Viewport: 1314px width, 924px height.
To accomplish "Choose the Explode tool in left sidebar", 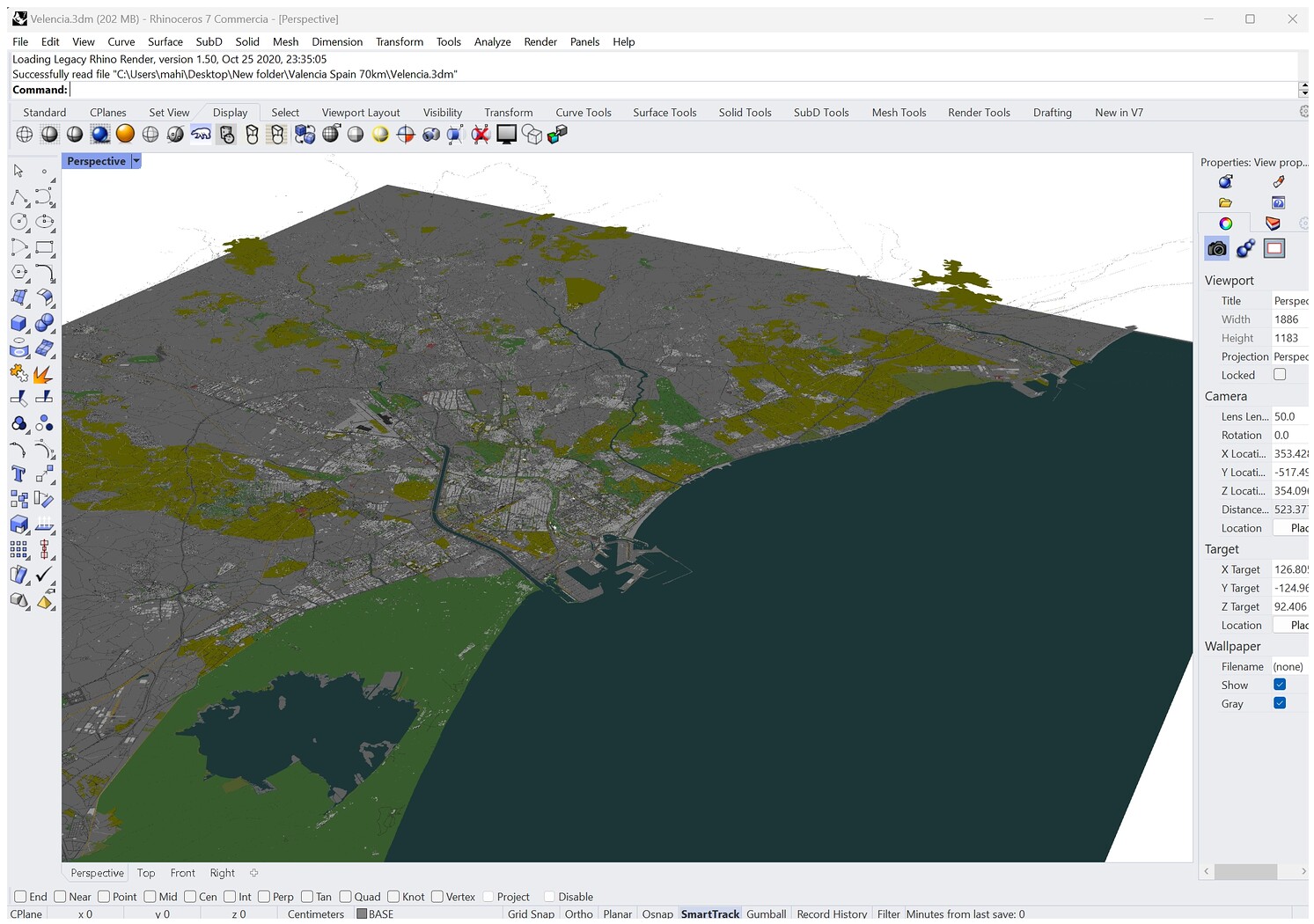I will coord(42,375).
